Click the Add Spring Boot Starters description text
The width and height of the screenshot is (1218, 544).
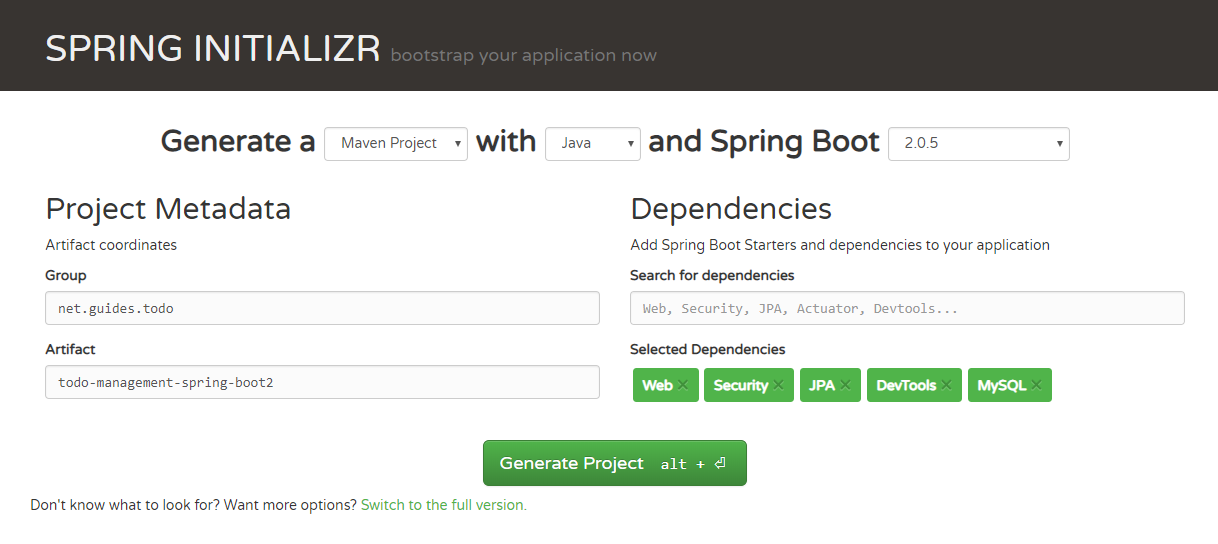pyautogui.click(x=840, y=244)
